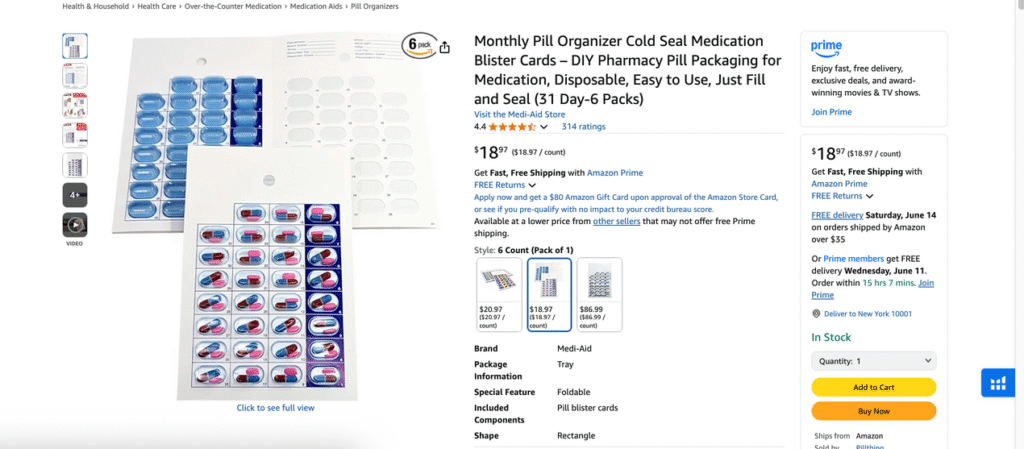Screen dimensions: 1024x449
Task: Click the location pin delivery icon
Action: tap(816, 313)
